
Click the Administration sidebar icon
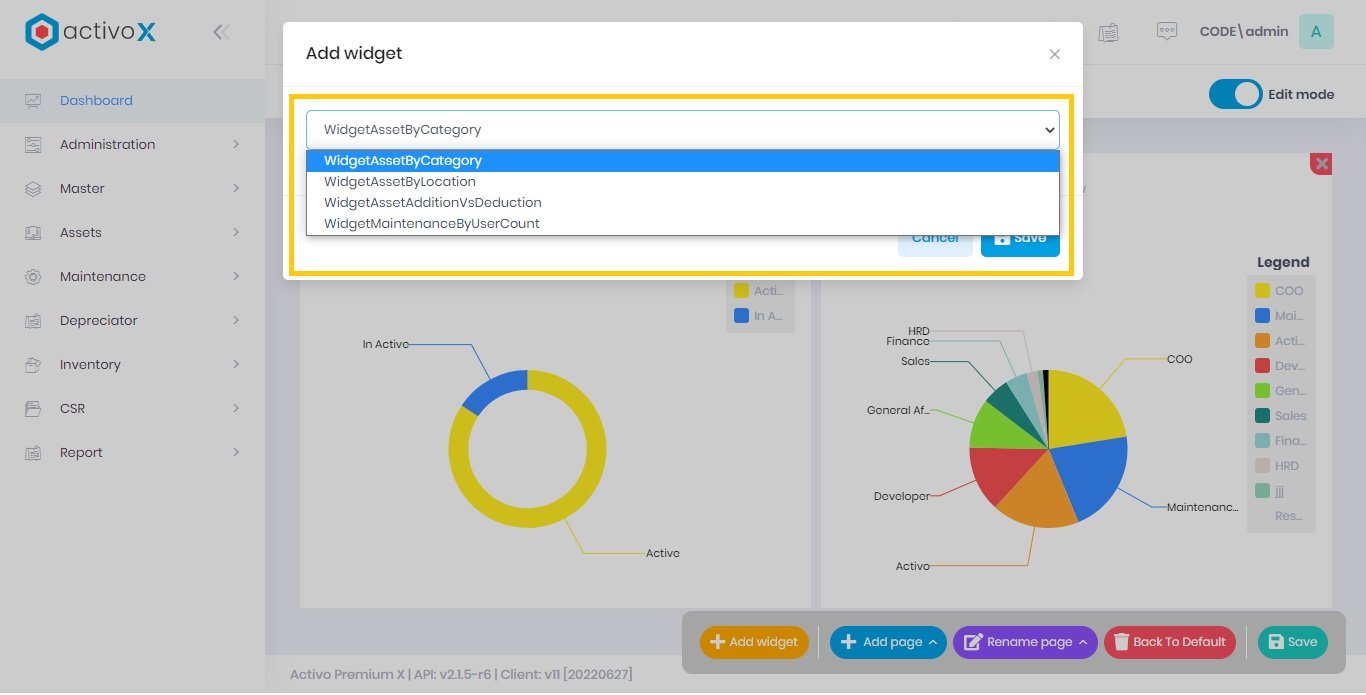point(33,145)
